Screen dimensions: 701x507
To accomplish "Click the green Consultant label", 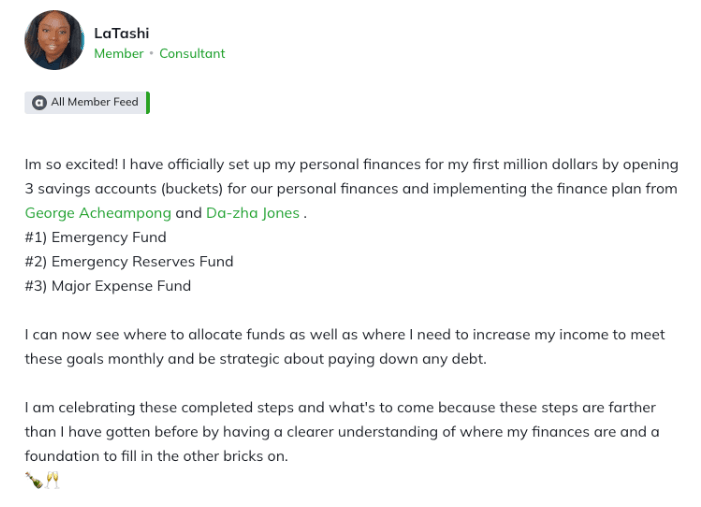I will [192, 54].
